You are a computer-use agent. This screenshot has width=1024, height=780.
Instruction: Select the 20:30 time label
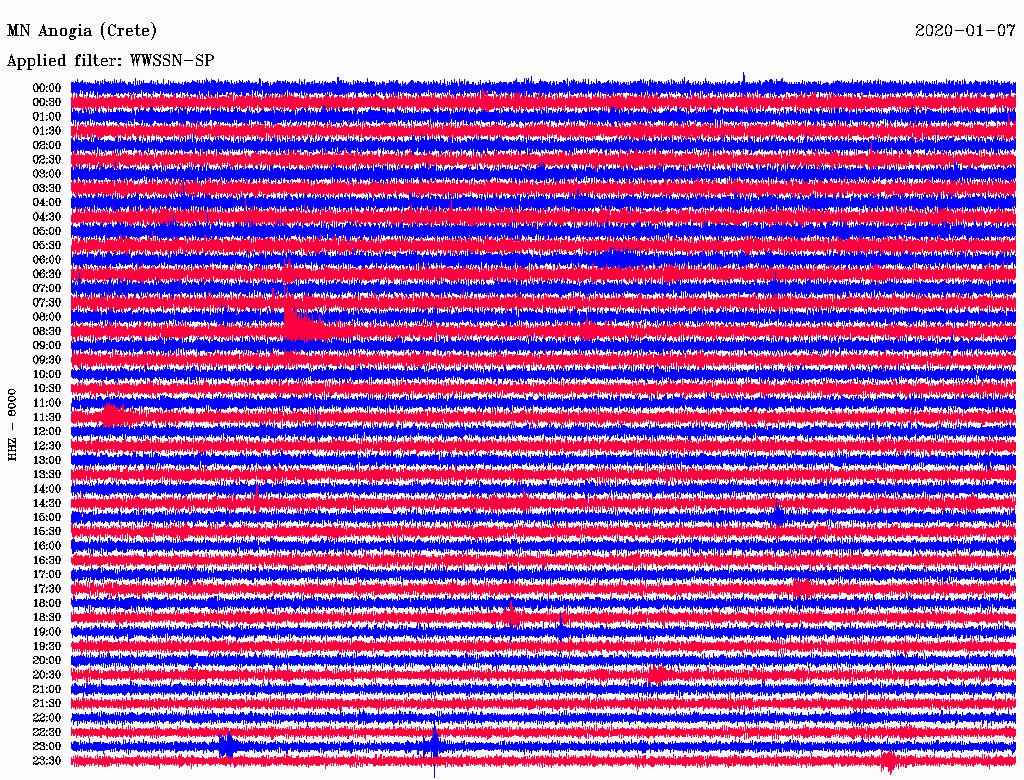point(47,675)
